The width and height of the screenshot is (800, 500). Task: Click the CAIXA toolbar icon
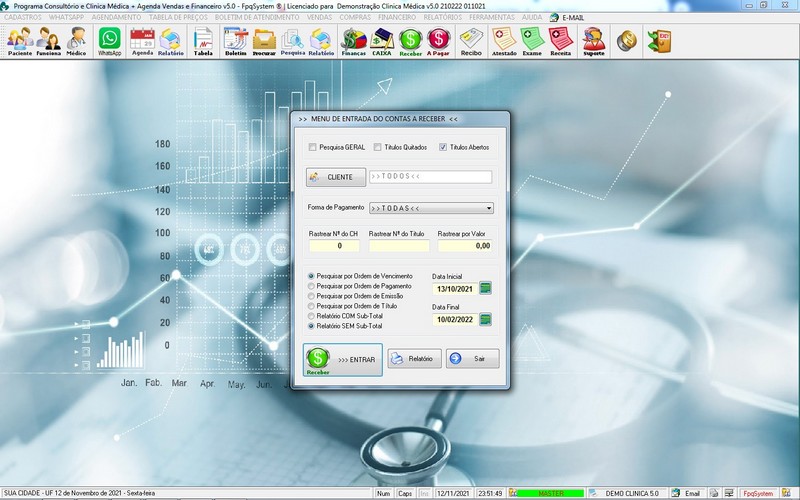[381, 41]
